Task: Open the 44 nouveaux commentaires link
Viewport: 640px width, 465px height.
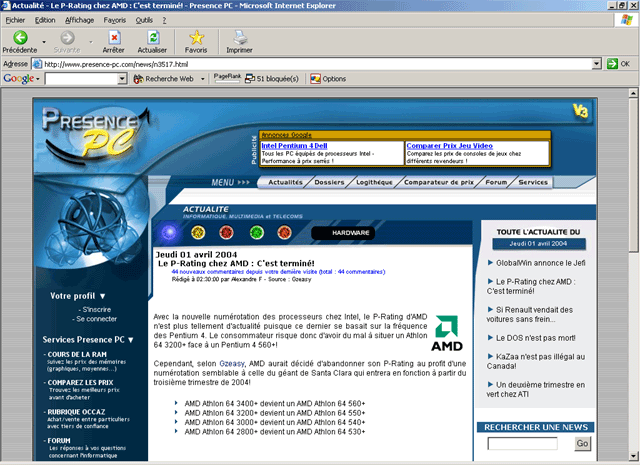Action: [x=278, y=271]
